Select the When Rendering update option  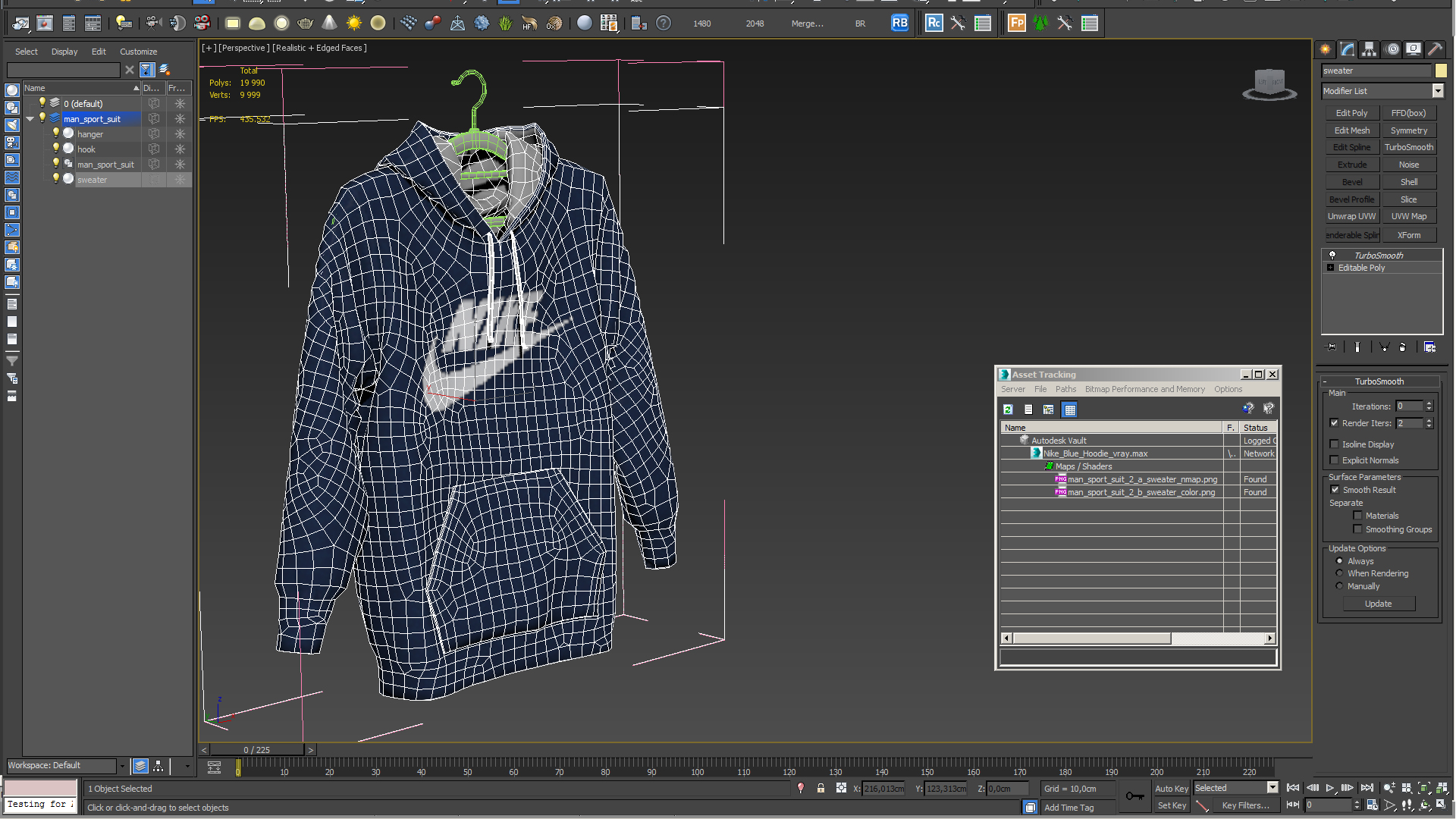(x=1340, y=573)
